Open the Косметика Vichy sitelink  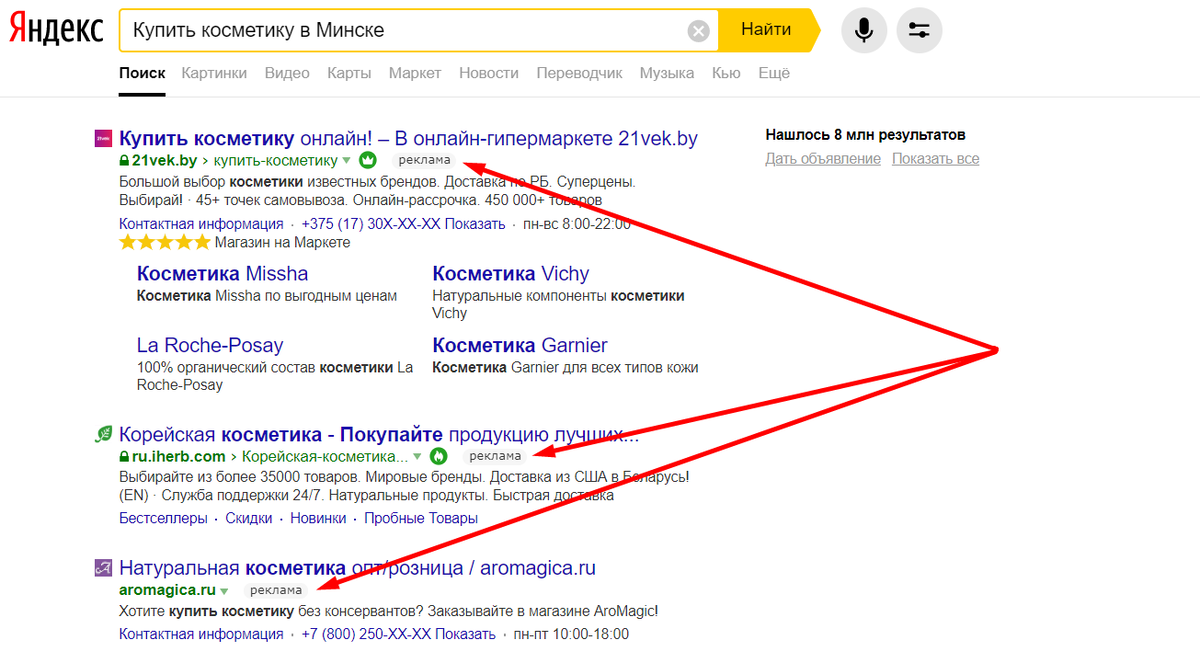point(510,274)
